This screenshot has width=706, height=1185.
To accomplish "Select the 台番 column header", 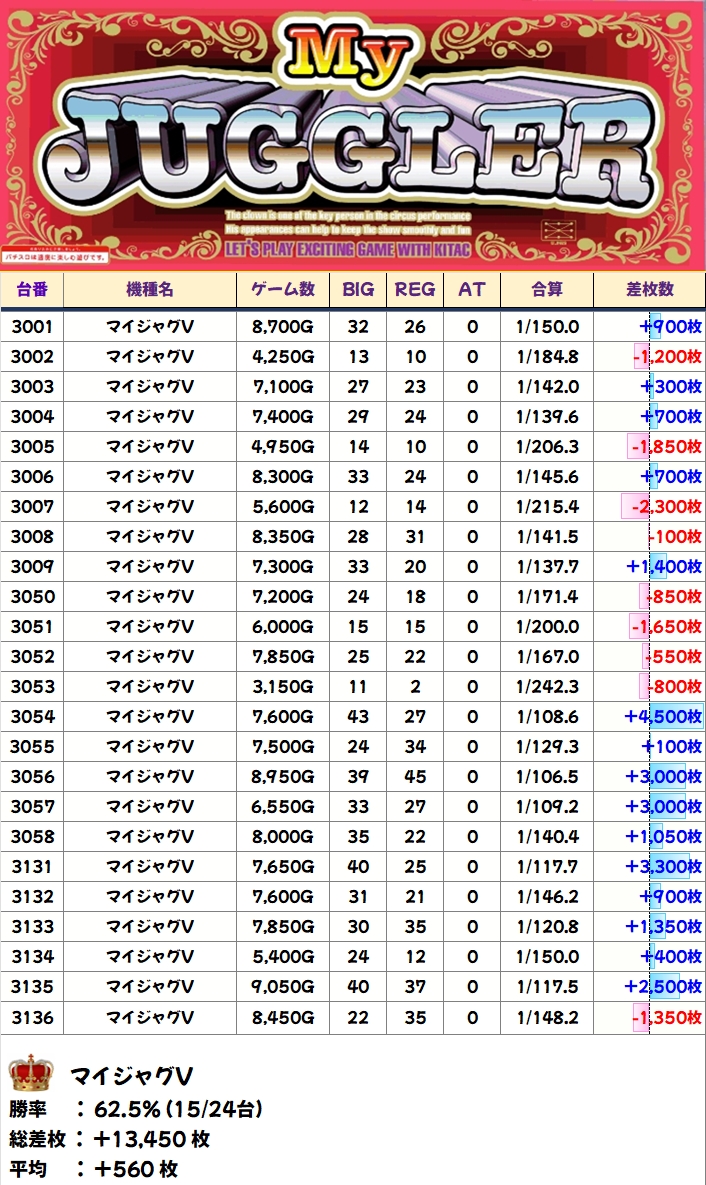I will (x=32, y=289).
